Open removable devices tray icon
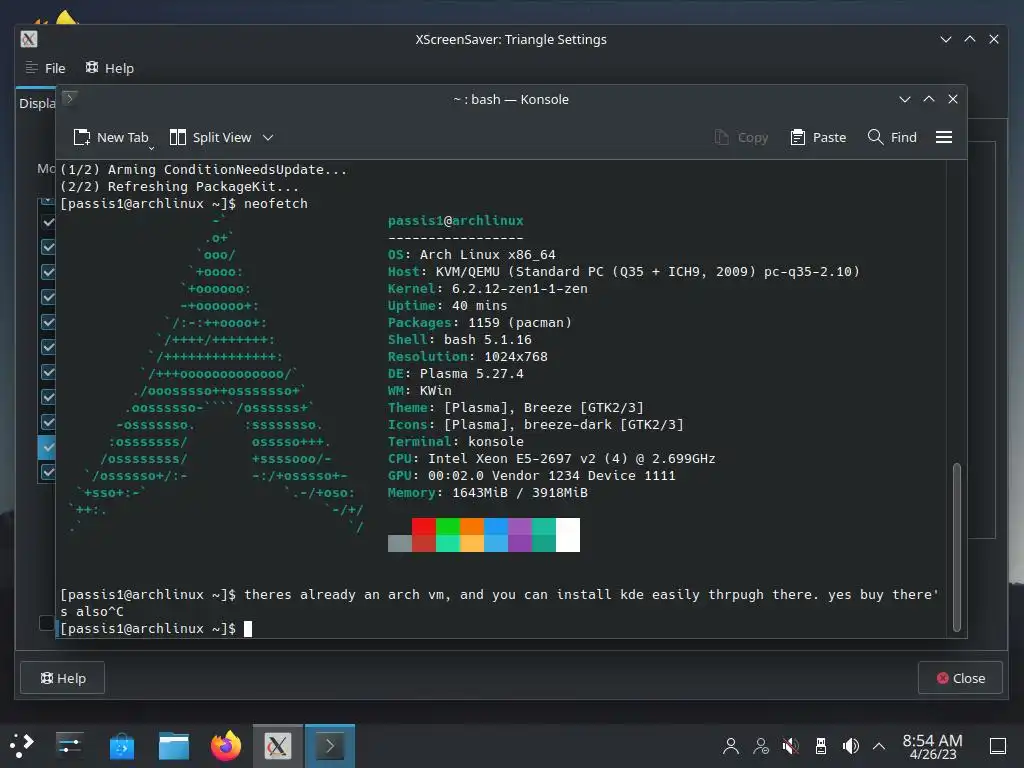 821,746
